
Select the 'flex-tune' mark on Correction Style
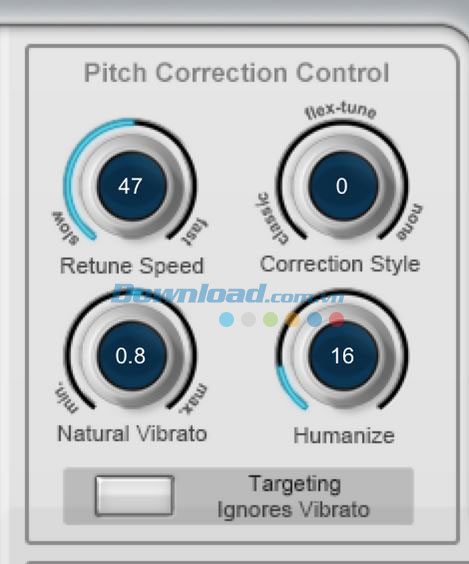click(341, 110)
